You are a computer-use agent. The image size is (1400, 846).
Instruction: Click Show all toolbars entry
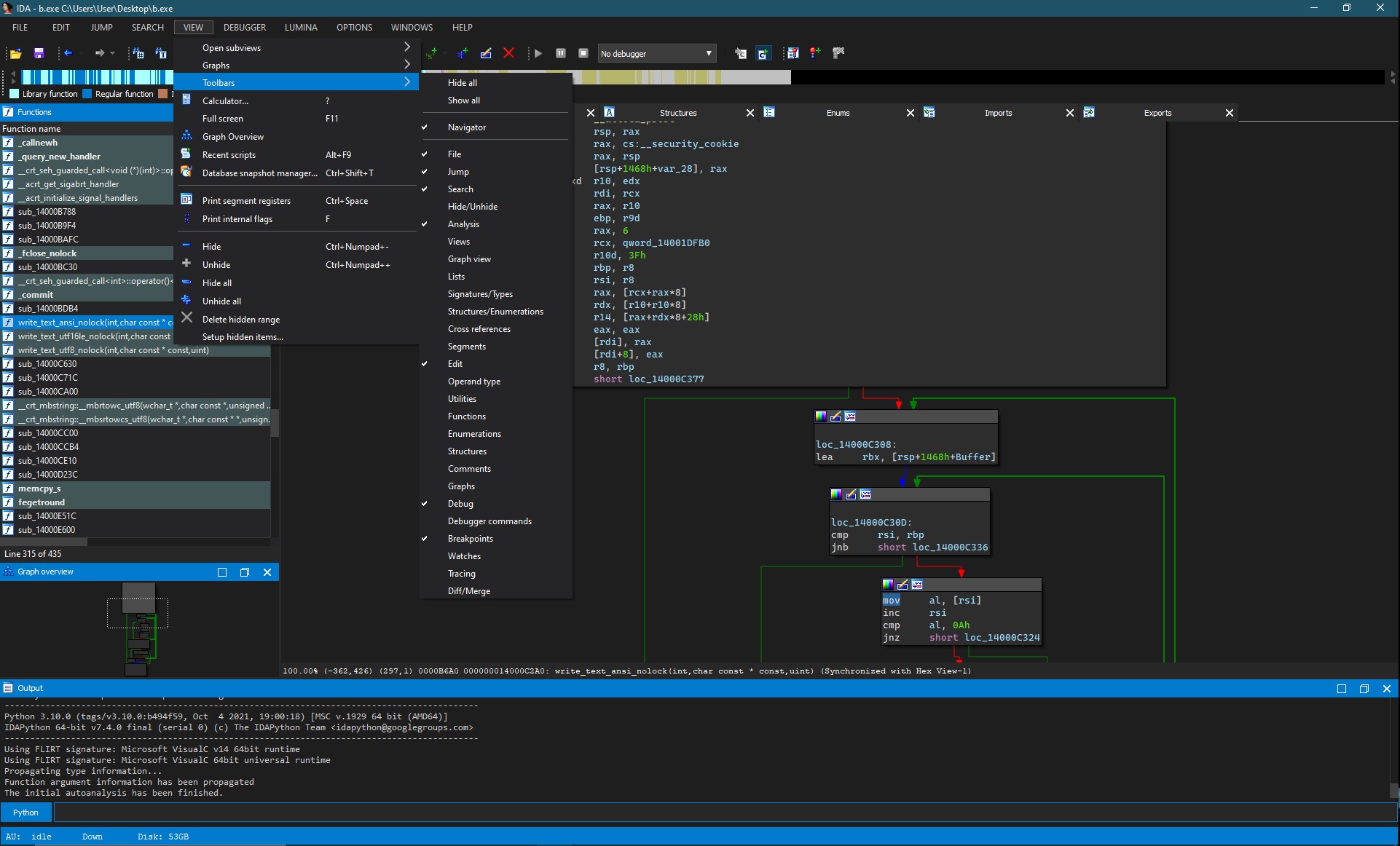click(463, 100)
